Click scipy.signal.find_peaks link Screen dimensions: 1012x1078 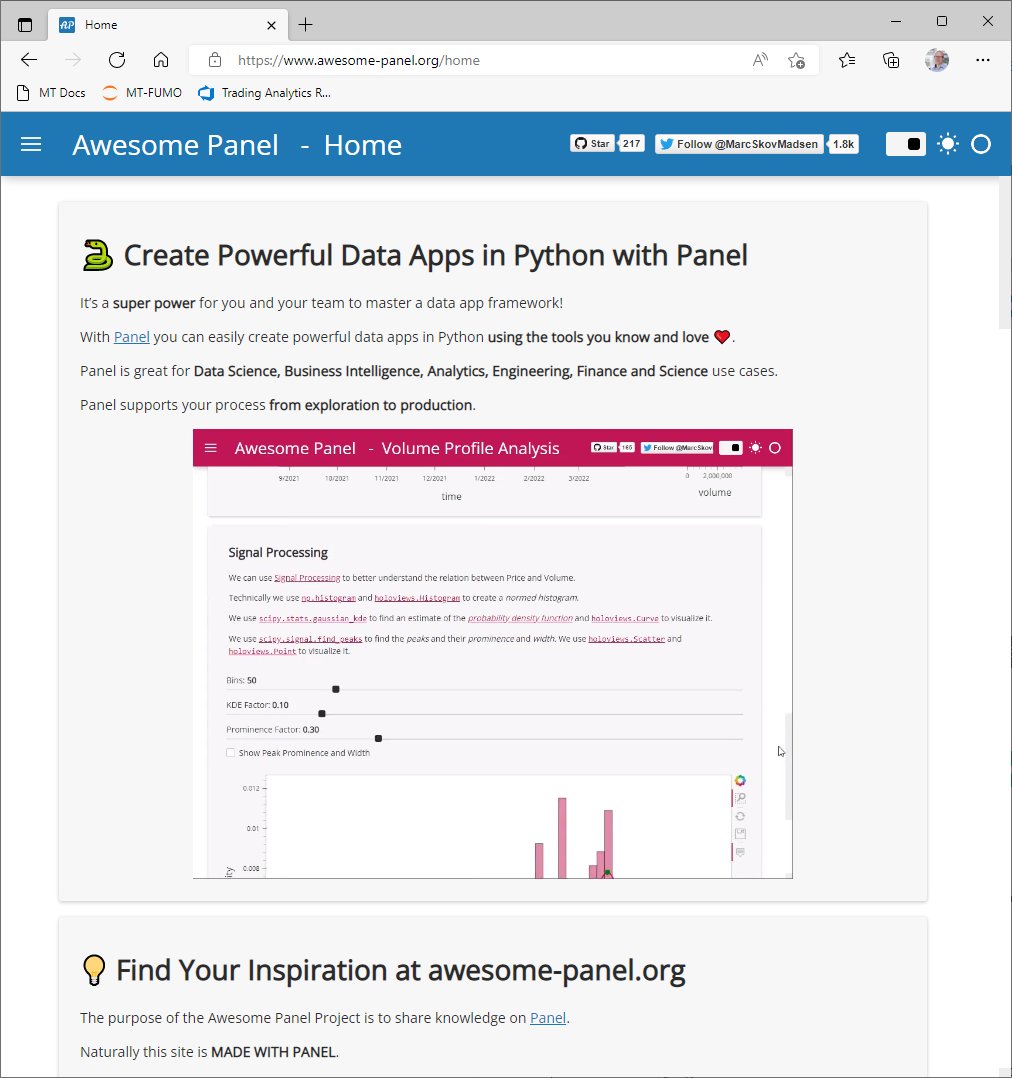coord(310,639)
